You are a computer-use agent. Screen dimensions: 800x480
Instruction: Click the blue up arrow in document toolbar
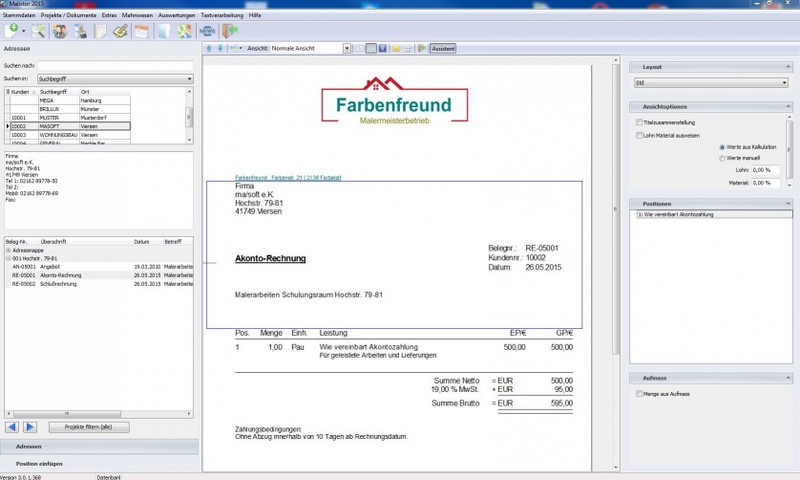[209, 48]
